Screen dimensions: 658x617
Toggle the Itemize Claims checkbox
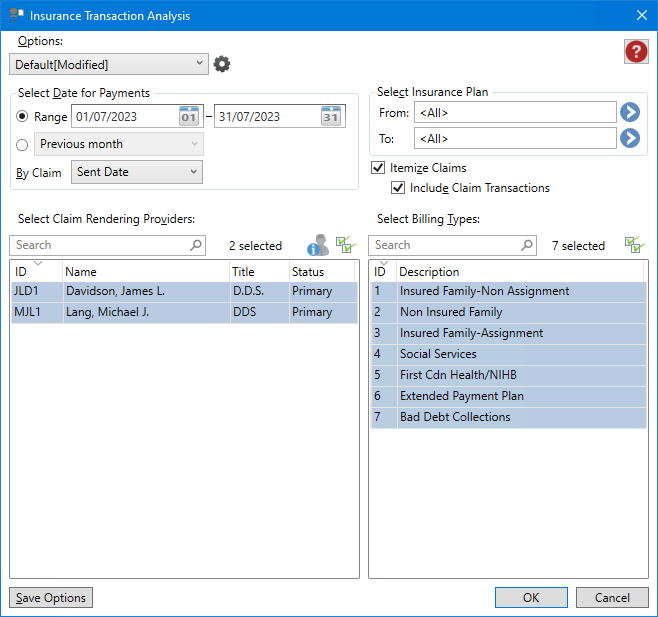(378, 168)
